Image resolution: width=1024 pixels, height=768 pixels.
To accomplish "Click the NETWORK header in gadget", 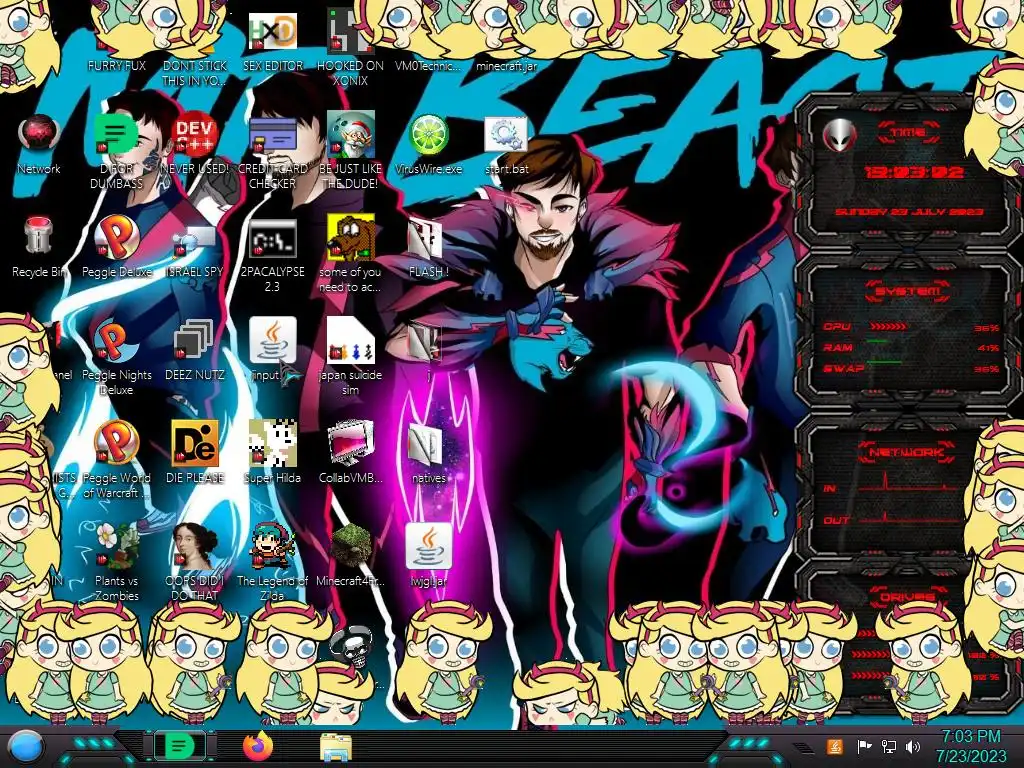I will pyautogui.click(x=907, y=451).
